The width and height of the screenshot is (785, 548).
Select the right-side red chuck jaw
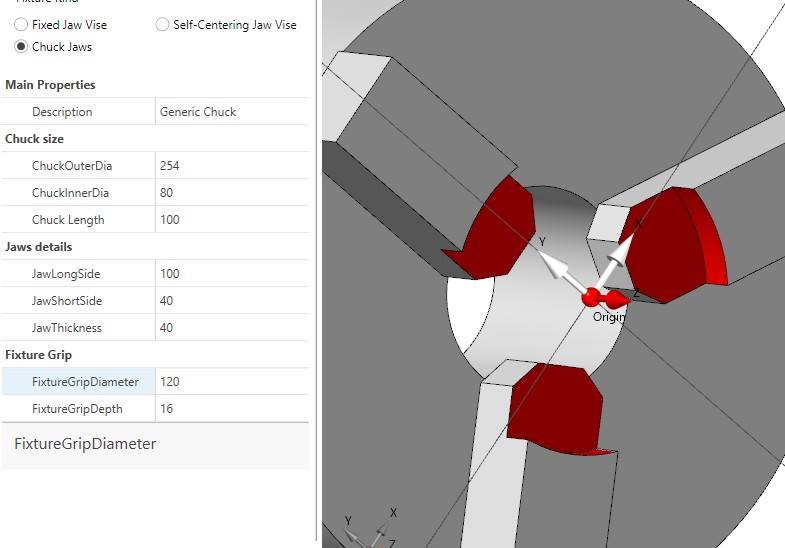coord(670,245)
